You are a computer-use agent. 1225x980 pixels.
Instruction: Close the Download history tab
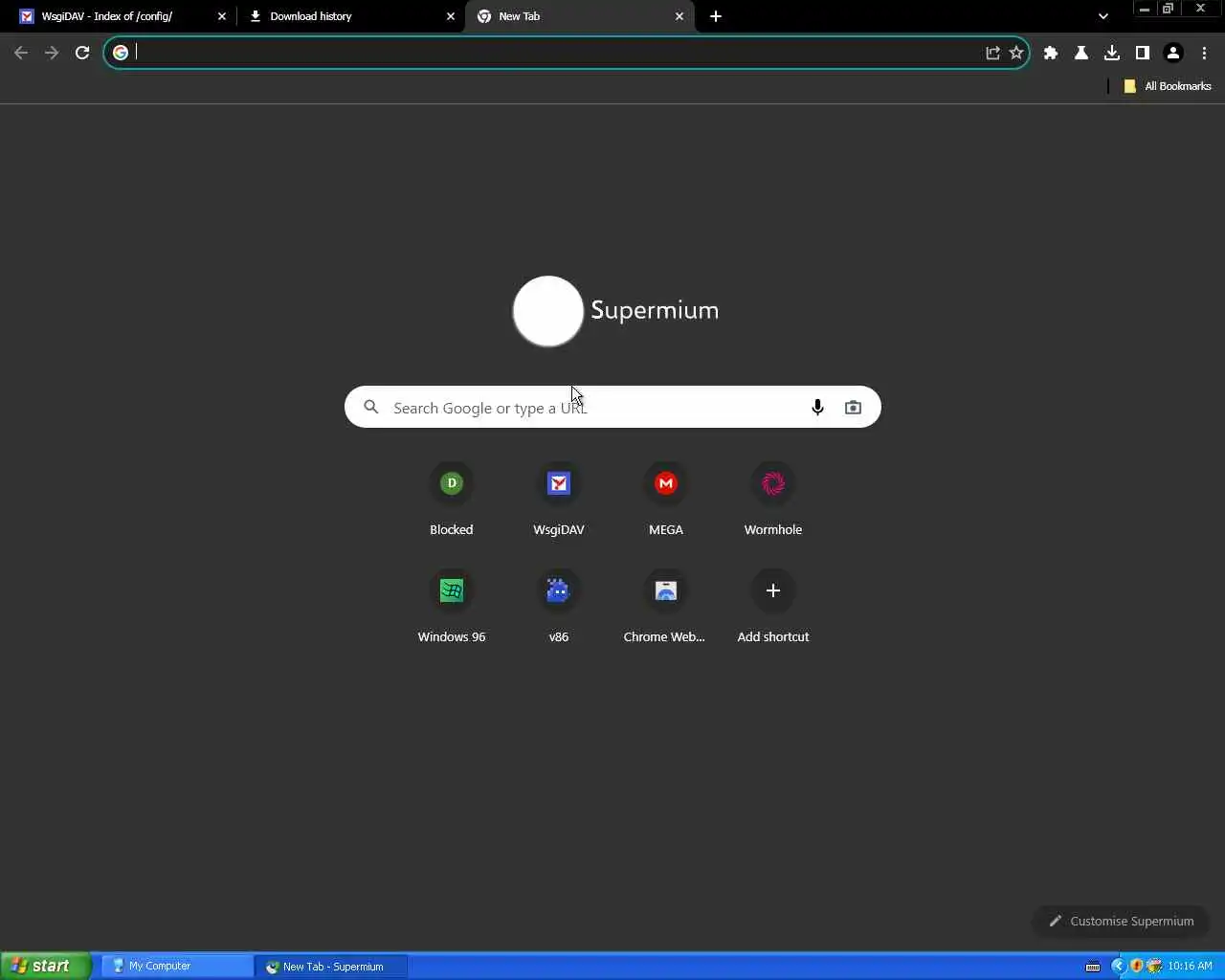coord(451,16)
